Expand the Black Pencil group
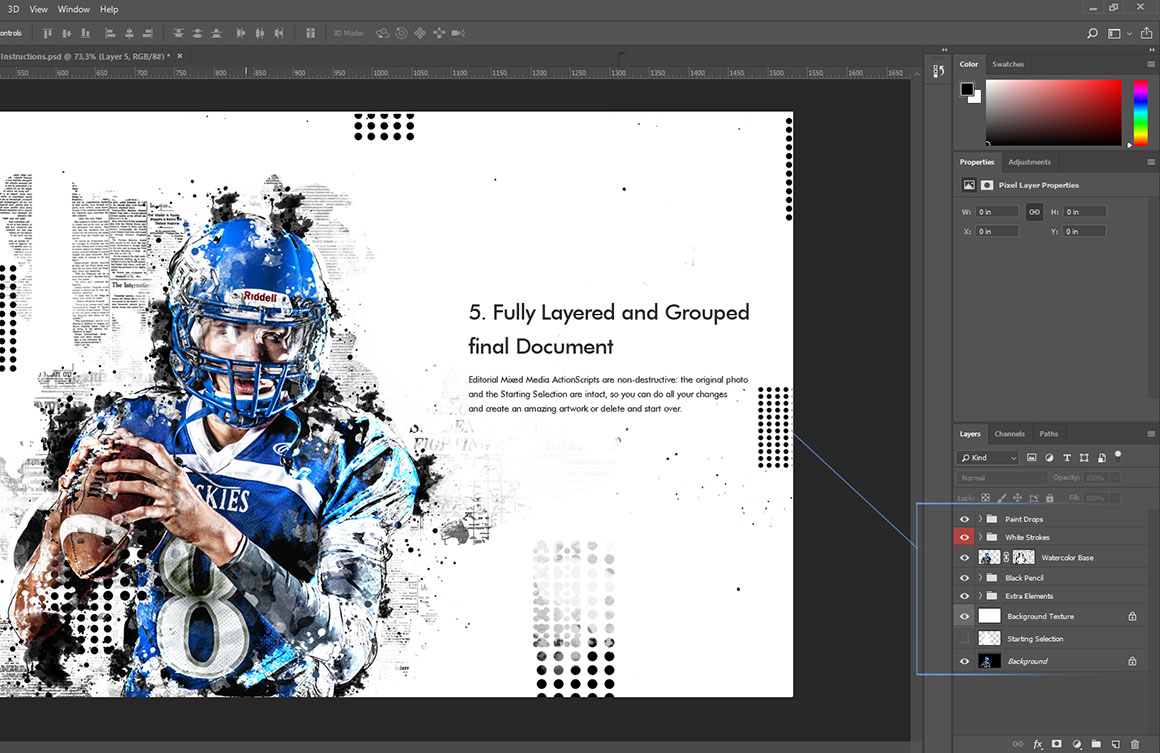This screenshot has width=1160, height=753. (x=980, y=578)
